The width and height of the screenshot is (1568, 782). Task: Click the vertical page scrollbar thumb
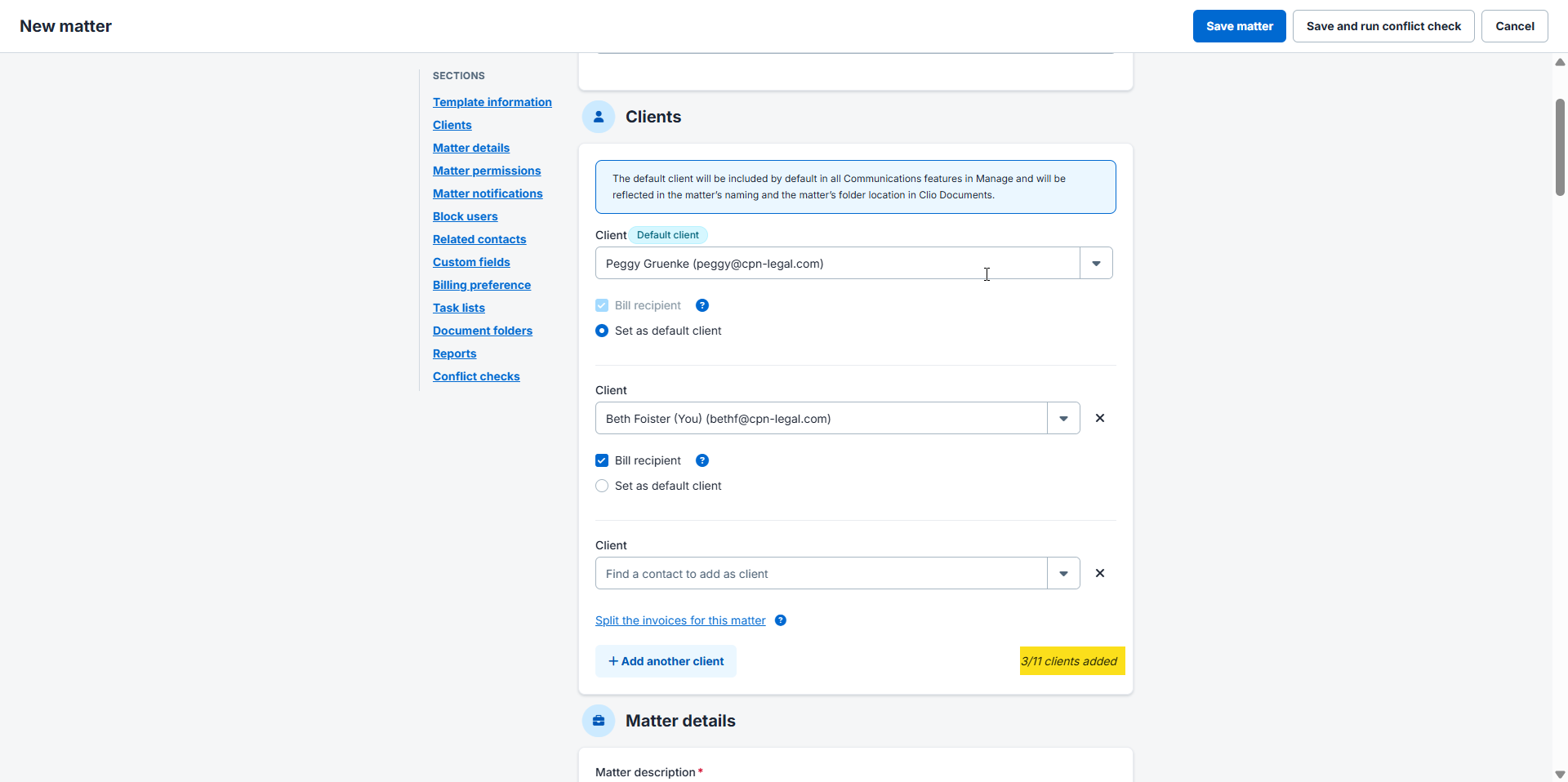[x=1560, y=147]
